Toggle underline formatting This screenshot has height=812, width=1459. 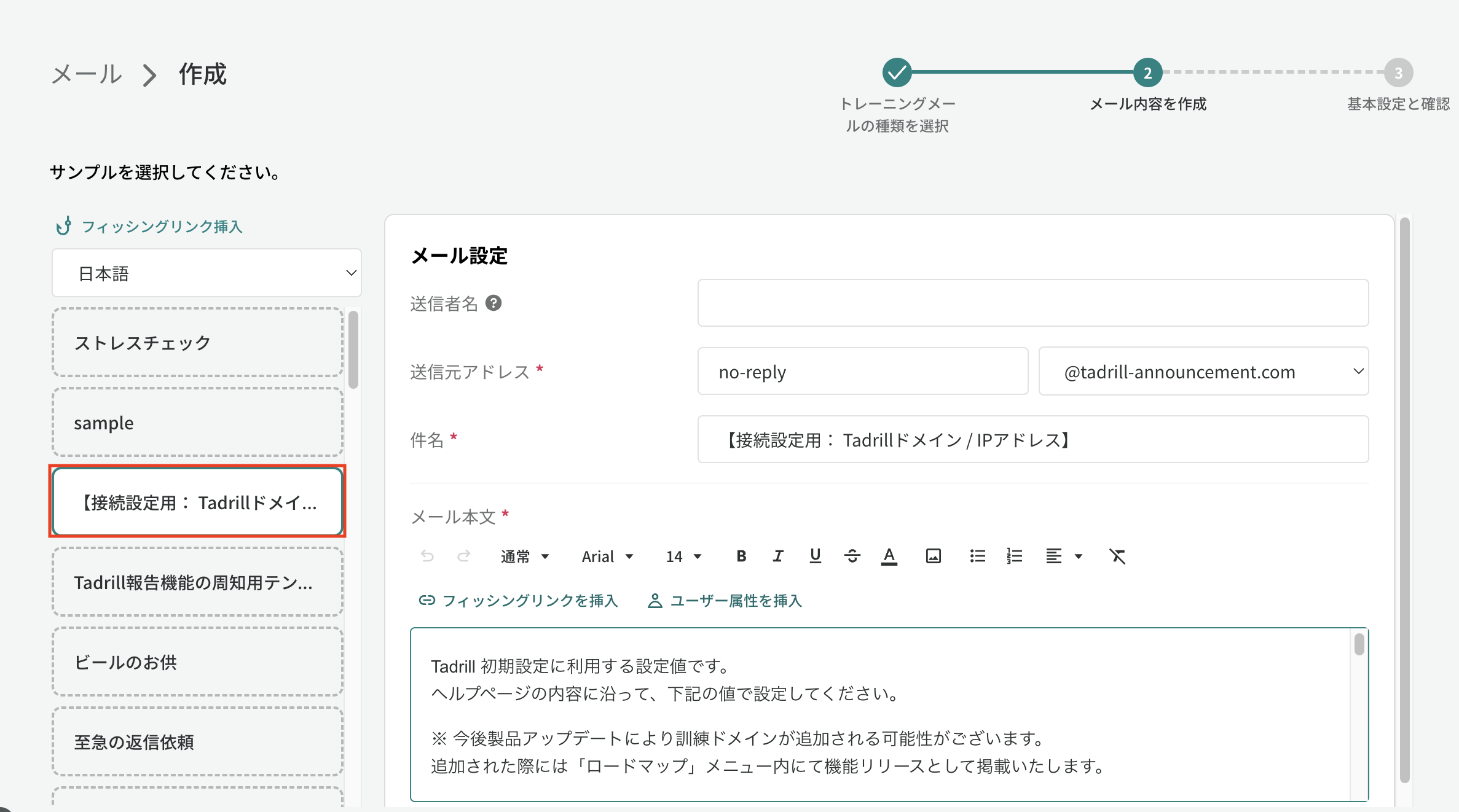point(815,556)
